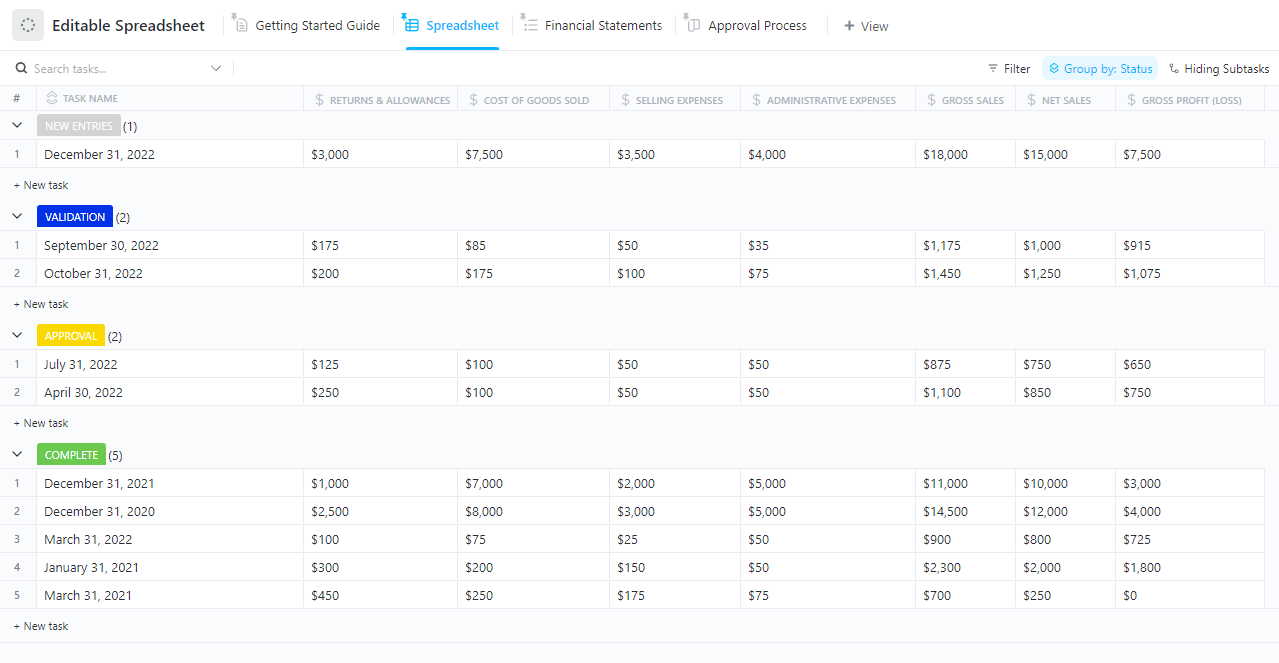Click the Editable Spreadsheet workspace logo icon
1279x663 pixels.
click(28, 26)
